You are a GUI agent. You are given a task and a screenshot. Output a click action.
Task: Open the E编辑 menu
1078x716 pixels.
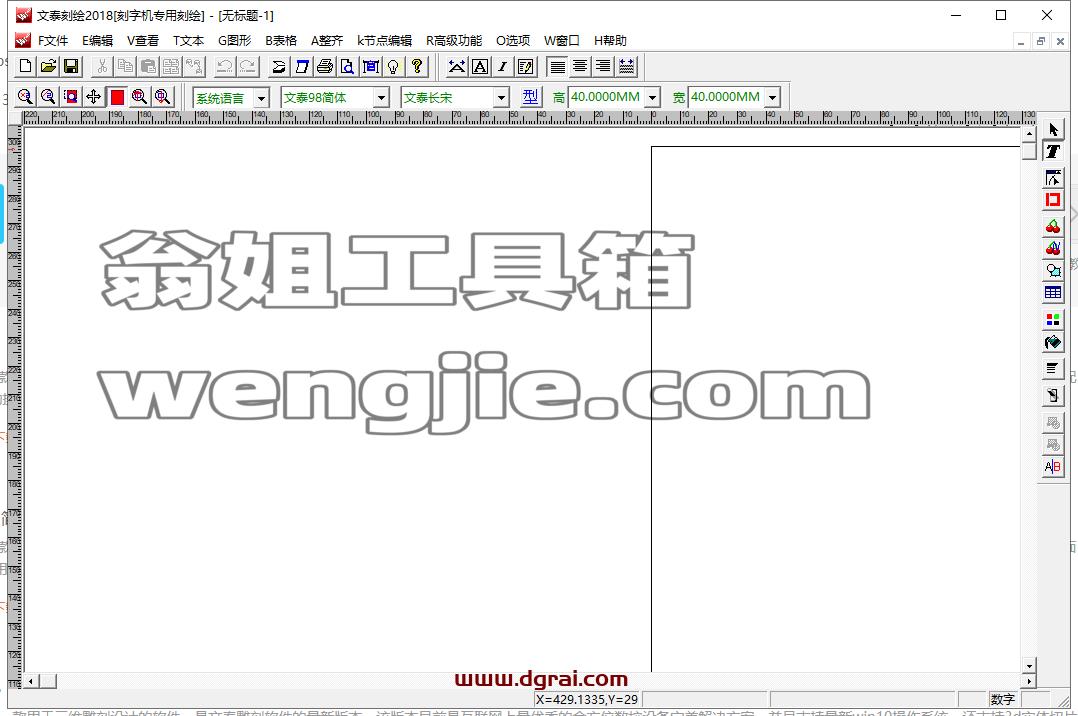click(98, 41)
